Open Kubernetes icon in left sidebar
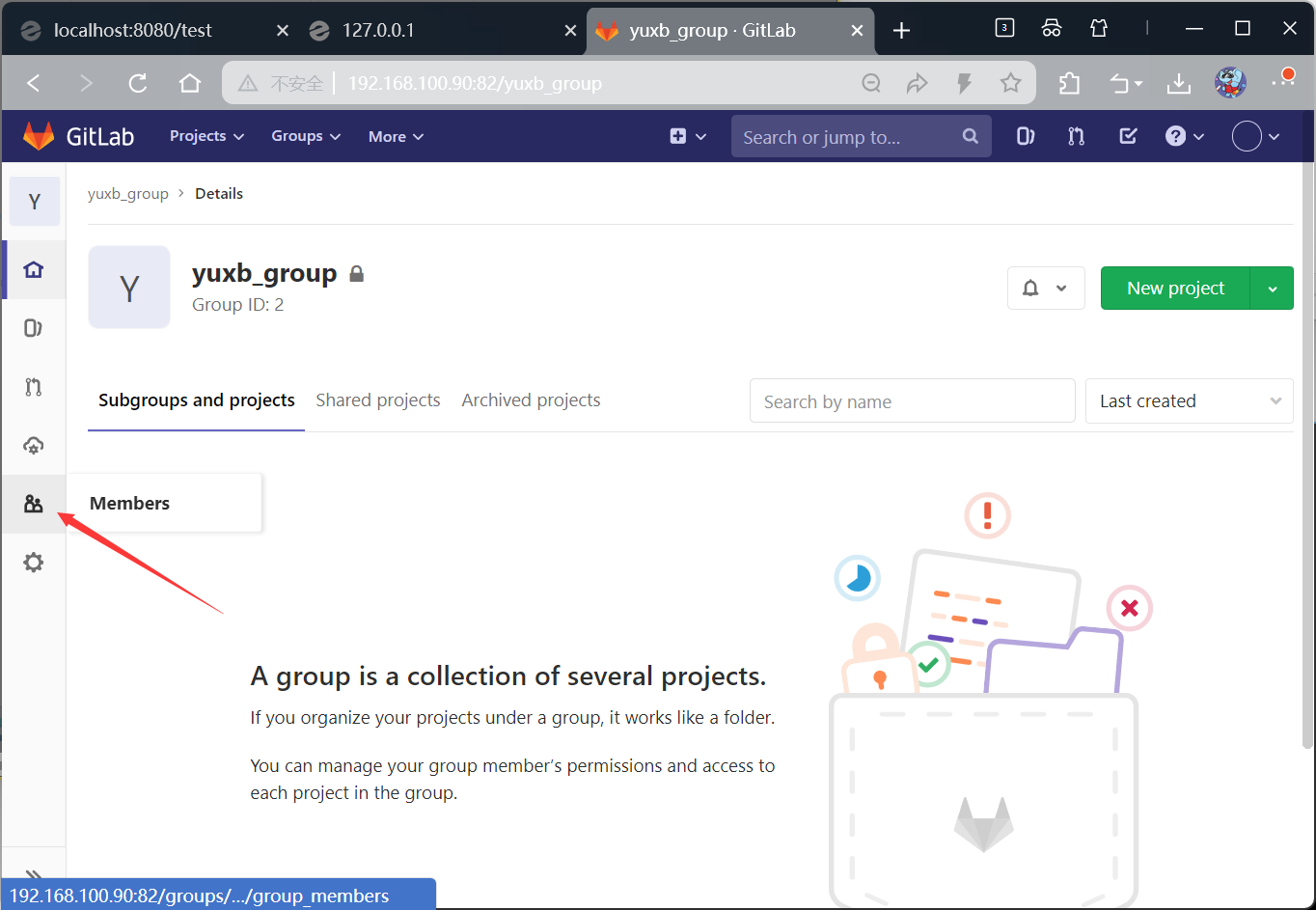 [34, 446]
